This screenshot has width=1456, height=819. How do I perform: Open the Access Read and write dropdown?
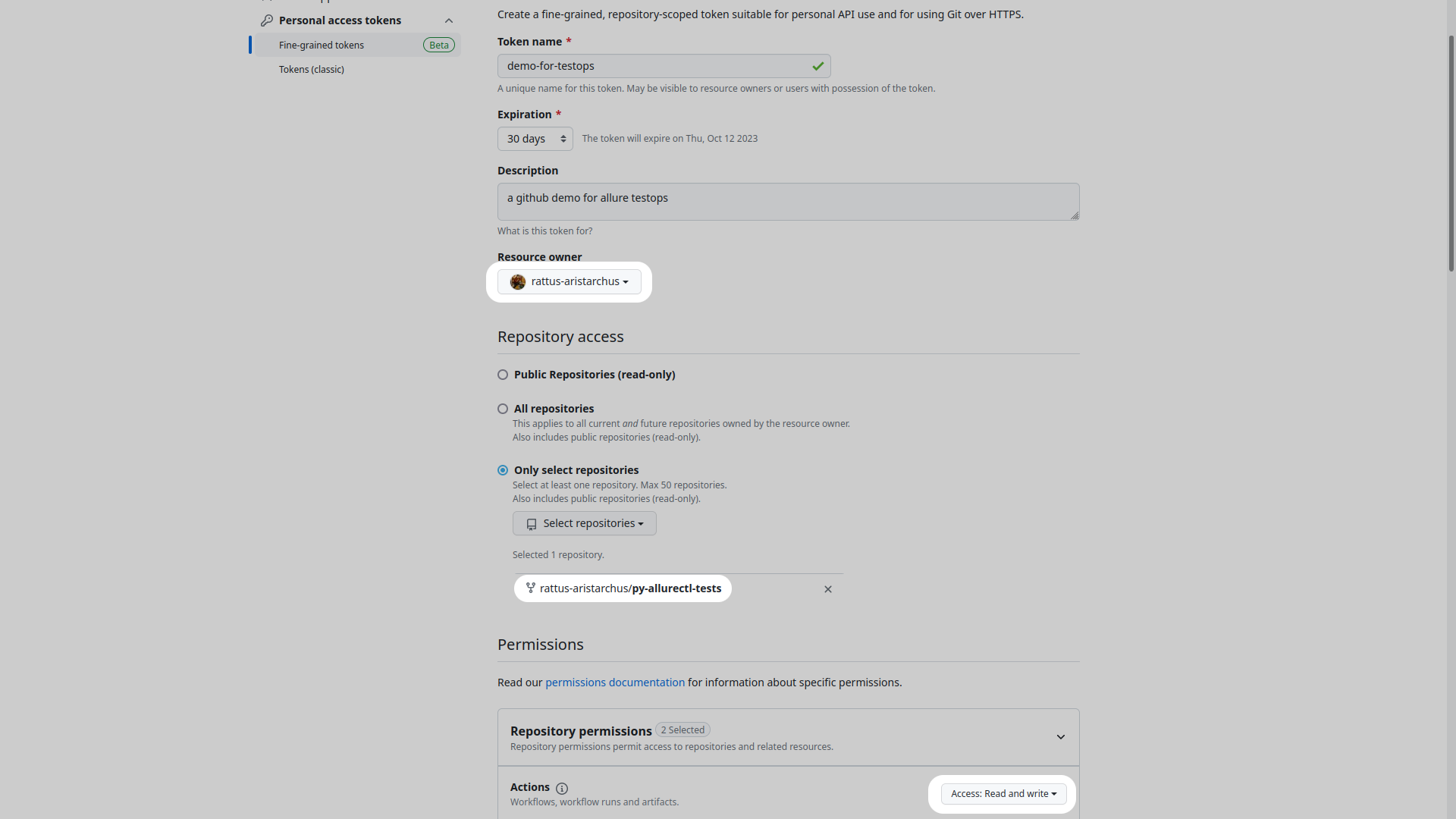coord(1001,793)
